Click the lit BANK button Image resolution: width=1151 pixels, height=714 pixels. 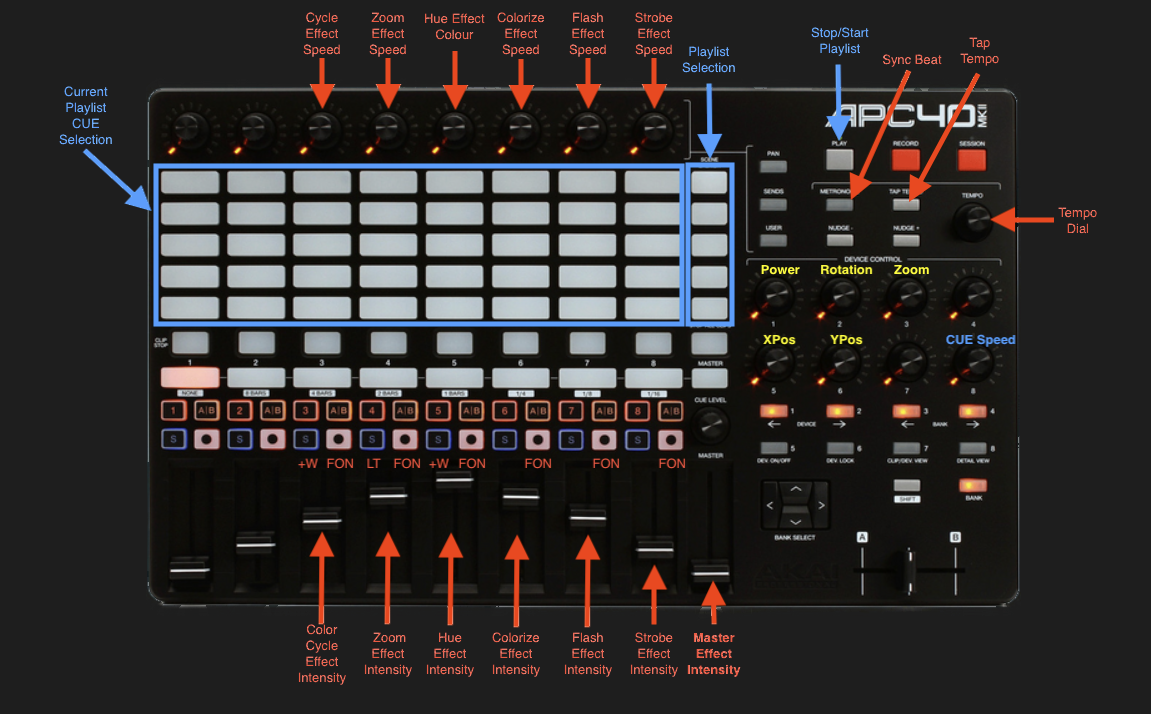click(x=973, y=485)
